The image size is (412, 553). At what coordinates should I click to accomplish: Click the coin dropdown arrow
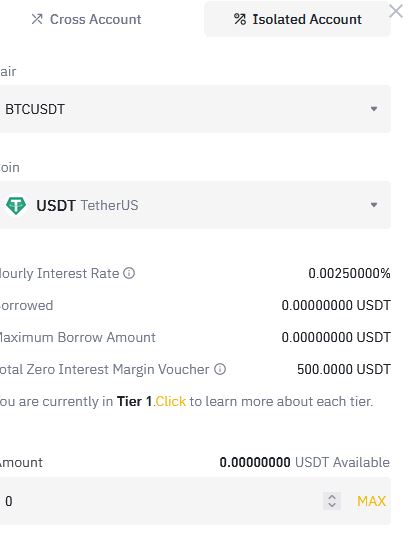[x=374, y=205]
